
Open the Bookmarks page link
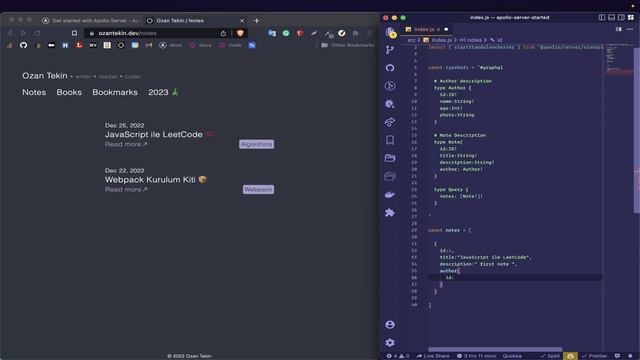pyautogui.click(x=115, y=92)
